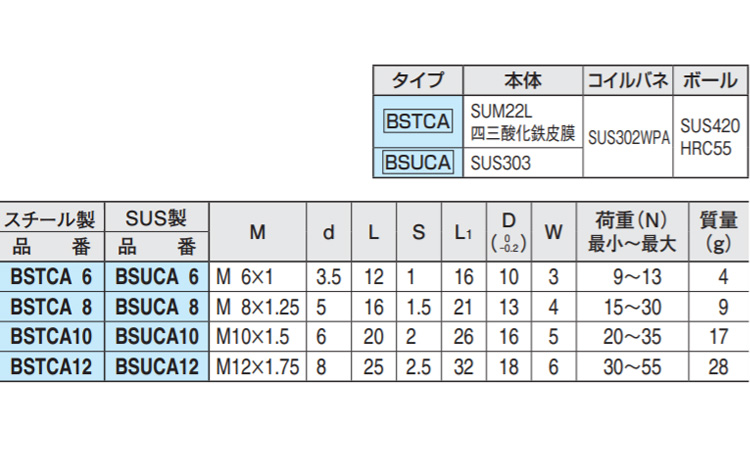
Task: Click the SUS302WPA material cell
Action: click(x=627, y=140)
